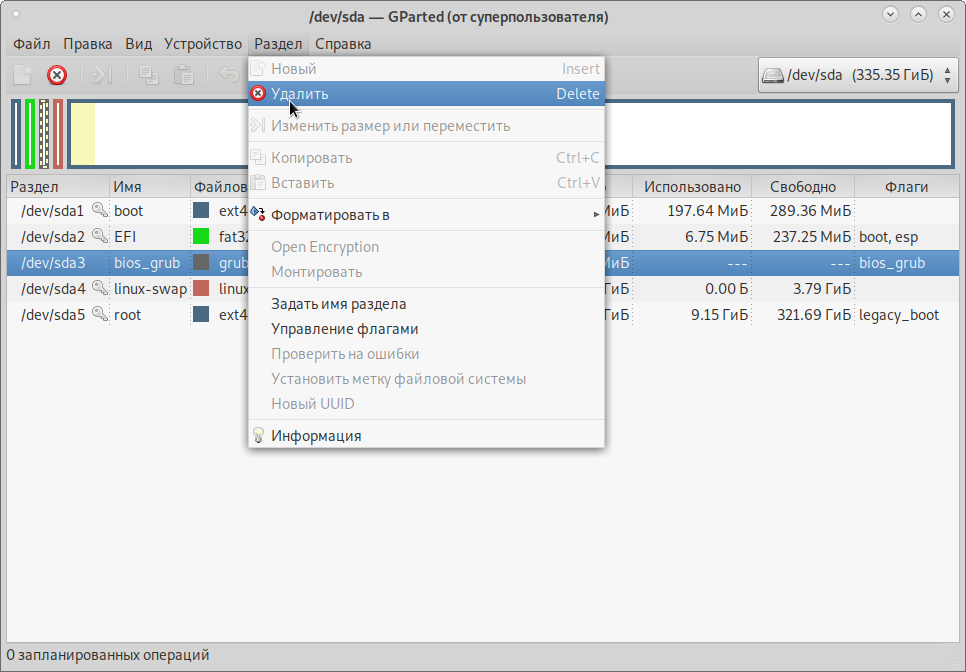The image size is (966, 672).
Task: Open the Файл menu
Action: coord(31,44)
